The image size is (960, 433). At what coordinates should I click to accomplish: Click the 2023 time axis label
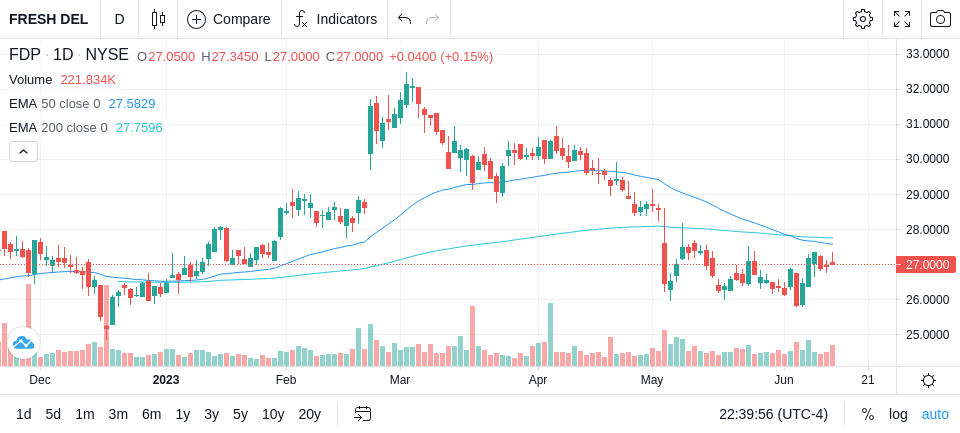click(x=166, y=380)
